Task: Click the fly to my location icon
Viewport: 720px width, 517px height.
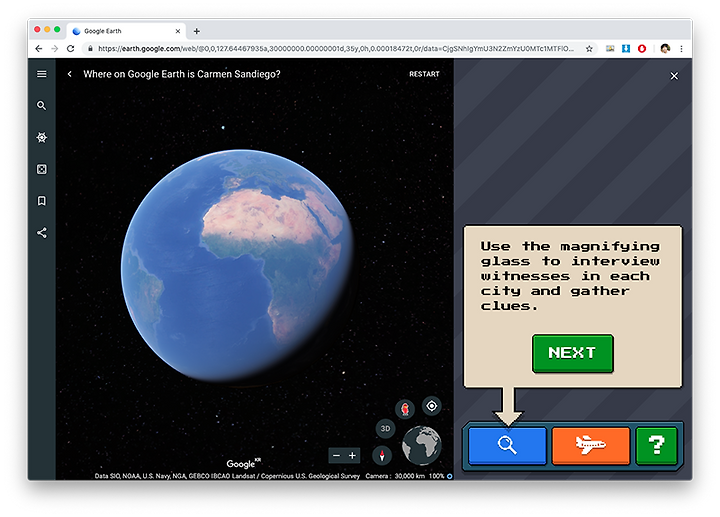Action: pyautogui.click(x=432, y=406)
